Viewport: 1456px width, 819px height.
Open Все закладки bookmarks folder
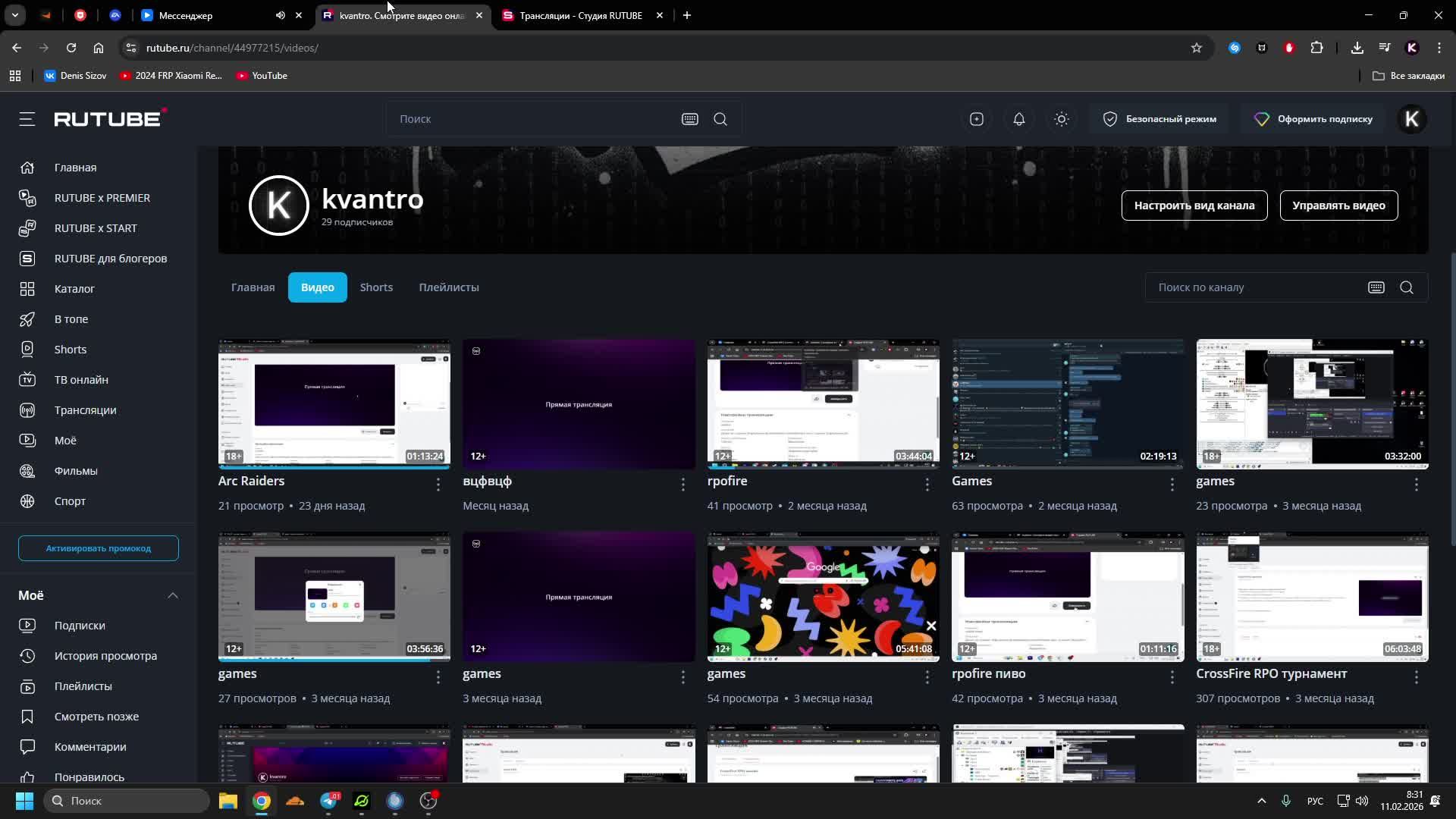click(x=1408, y=76)
